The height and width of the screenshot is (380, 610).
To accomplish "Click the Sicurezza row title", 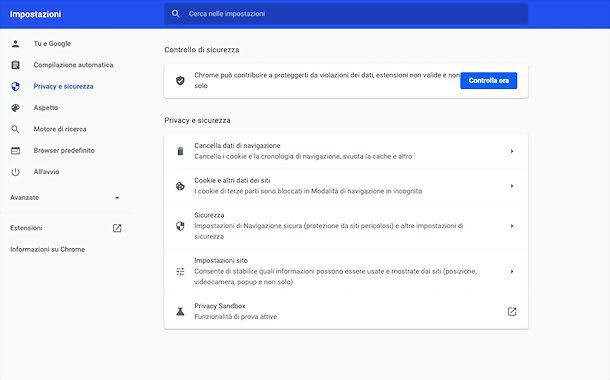I will [209, 215].
